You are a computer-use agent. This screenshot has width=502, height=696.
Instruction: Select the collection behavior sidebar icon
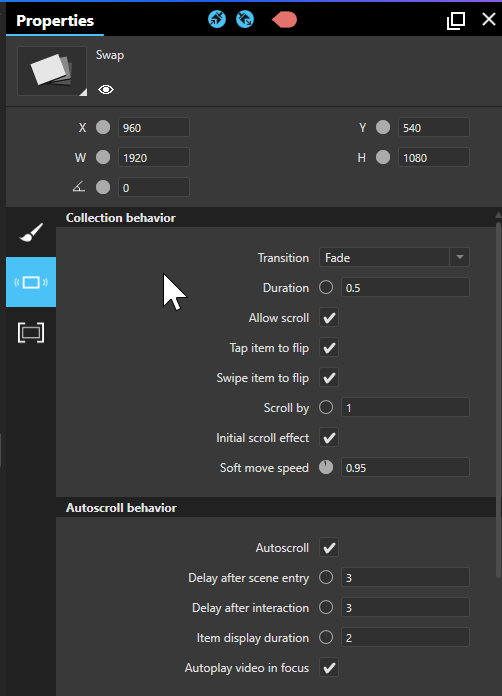(x=31, y=282)
